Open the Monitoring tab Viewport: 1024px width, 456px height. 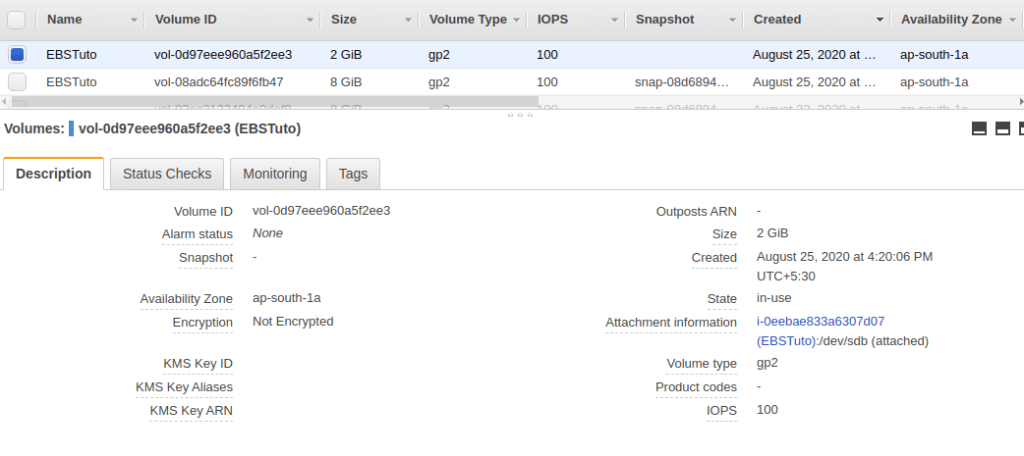pos(275,174)
